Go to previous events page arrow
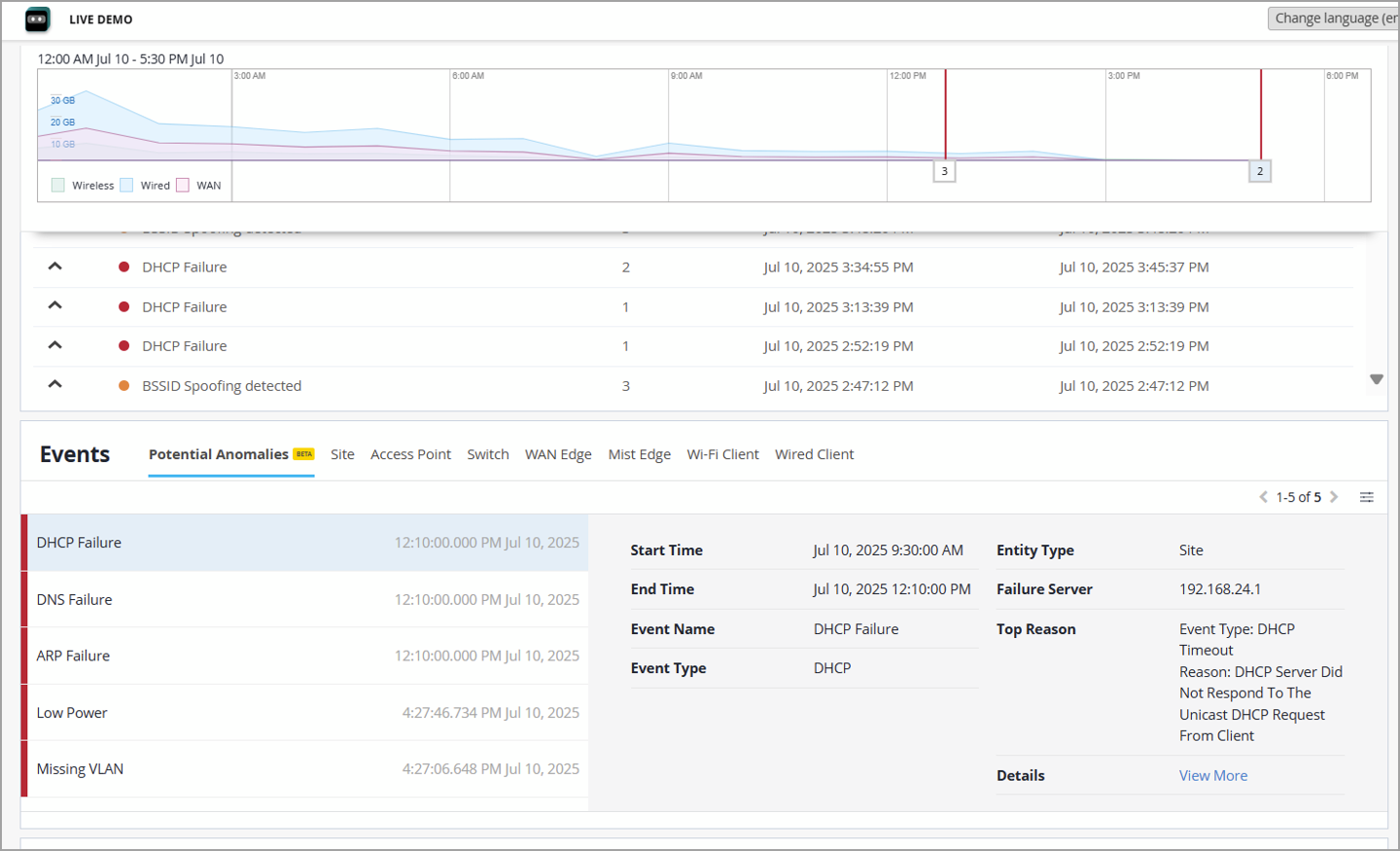The height and width of the screenshot is (851, 1400). tap(1263, 497)
